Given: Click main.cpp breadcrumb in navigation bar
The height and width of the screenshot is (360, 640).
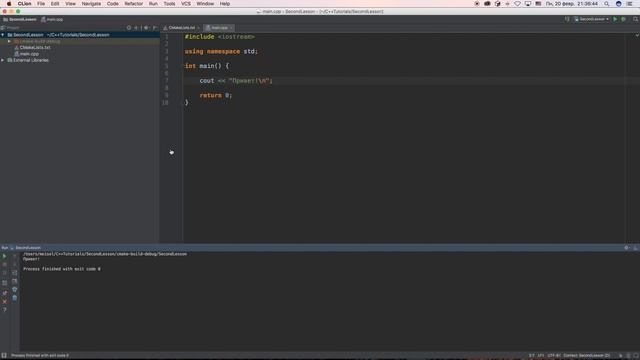Looking at the screenshot, I should tap(52, 19).
